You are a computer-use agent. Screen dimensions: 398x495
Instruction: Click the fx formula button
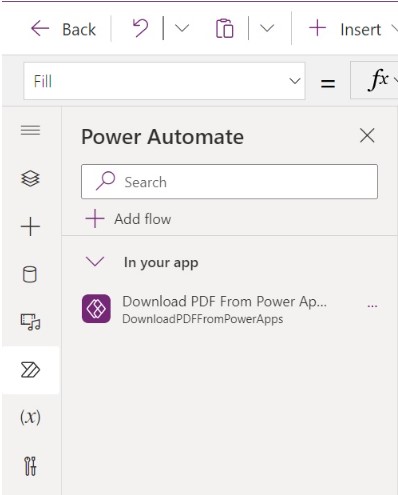379,80
